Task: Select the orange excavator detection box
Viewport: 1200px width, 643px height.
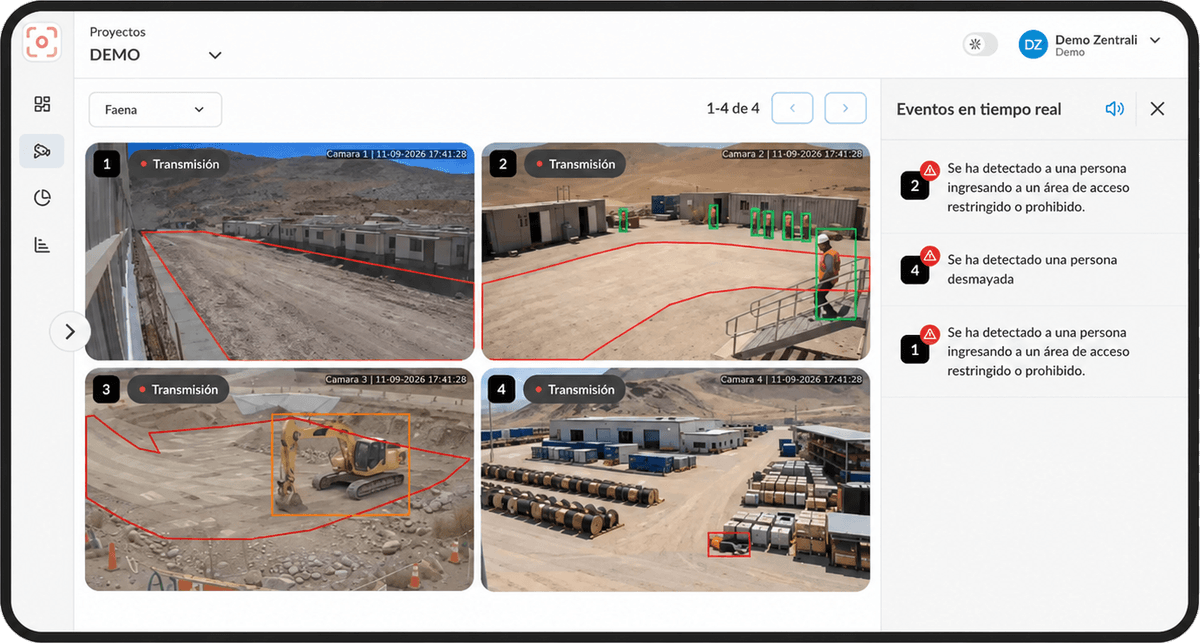Action: click(341, 465)
